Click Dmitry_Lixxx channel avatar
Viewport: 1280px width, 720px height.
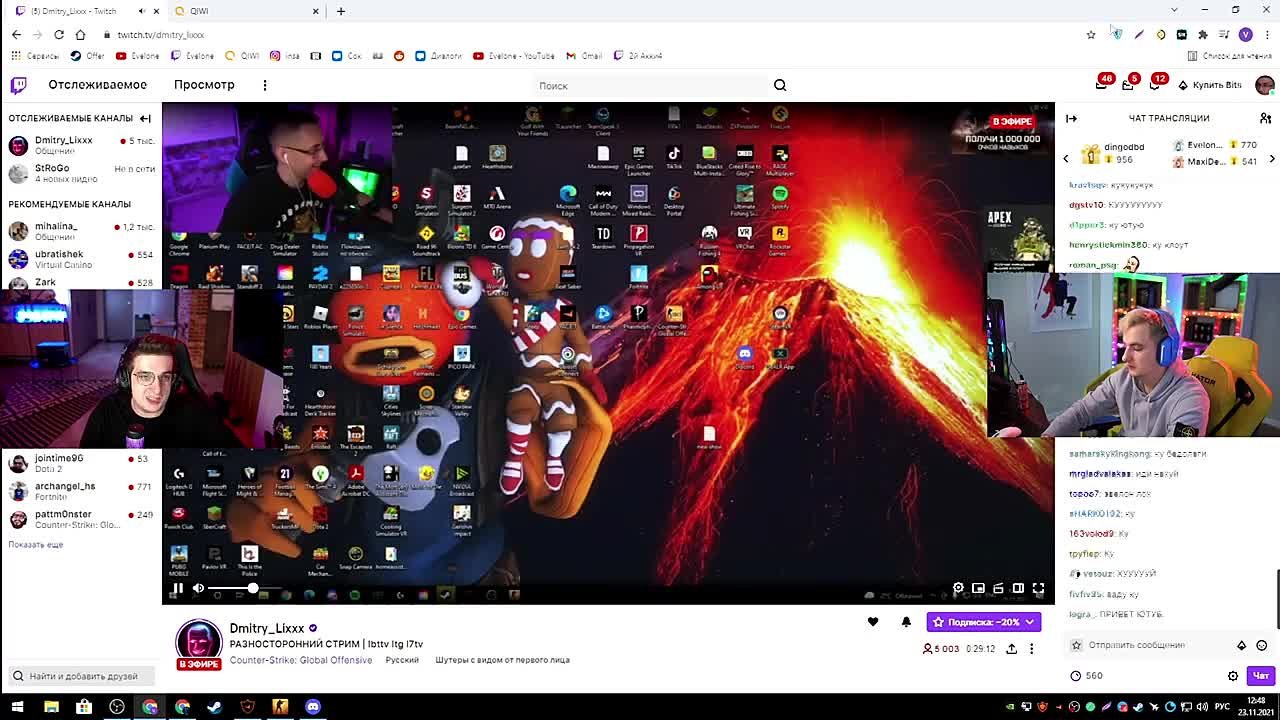coord(198,643)
